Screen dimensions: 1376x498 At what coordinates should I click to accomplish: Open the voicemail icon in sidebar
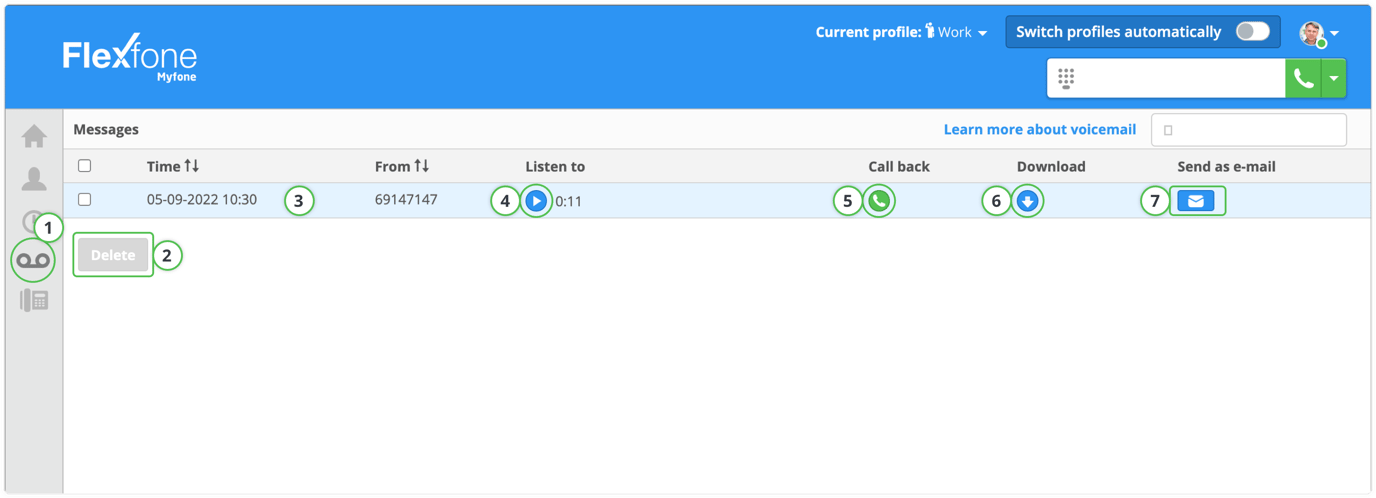click(x=33, y=261)
